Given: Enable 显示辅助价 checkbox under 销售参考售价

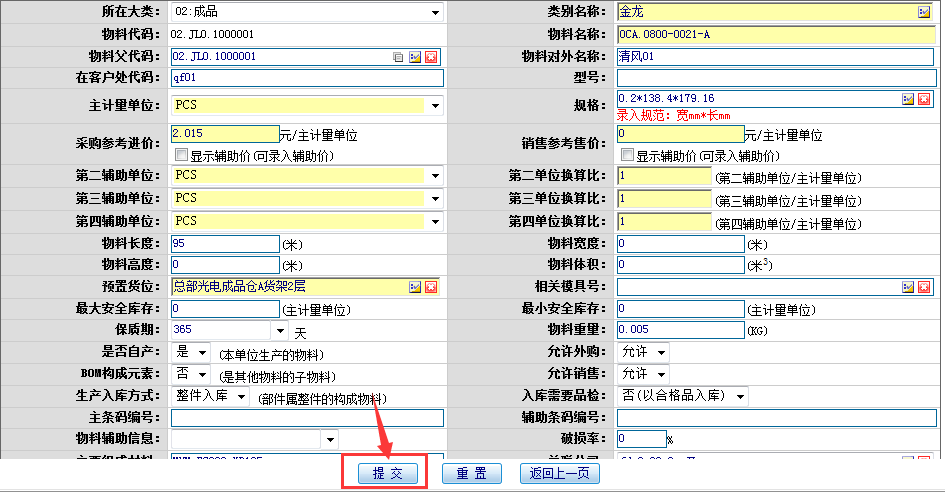Looking at the screenshot, I should point(628,156).
